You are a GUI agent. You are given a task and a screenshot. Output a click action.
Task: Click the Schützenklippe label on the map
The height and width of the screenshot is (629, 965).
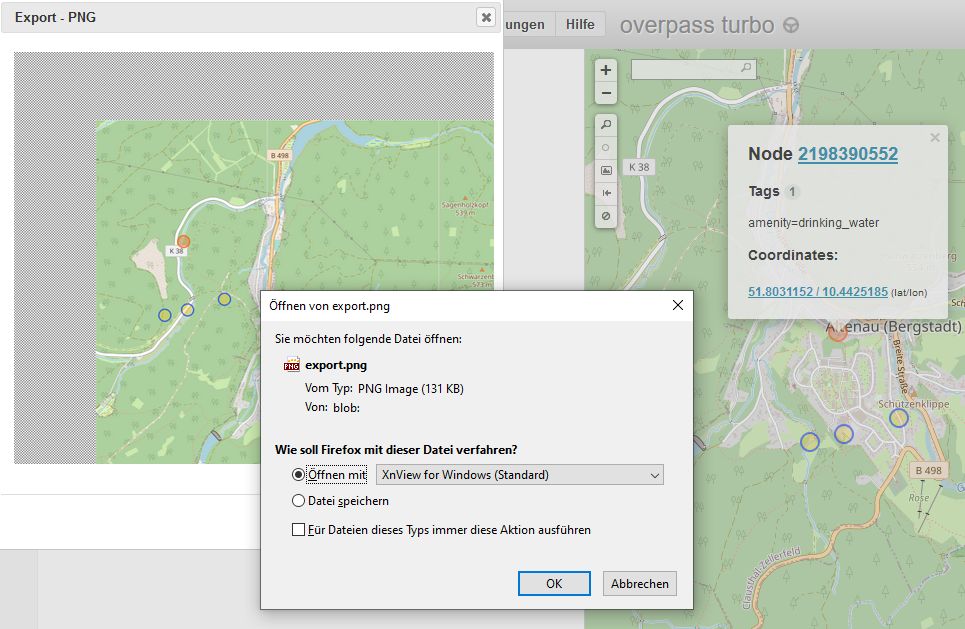point(913,404)
